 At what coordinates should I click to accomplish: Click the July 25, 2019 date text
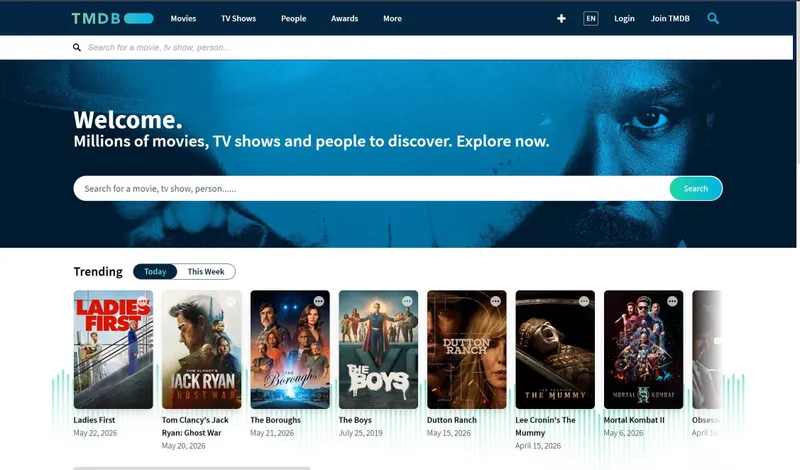click(x=361, y=433)
